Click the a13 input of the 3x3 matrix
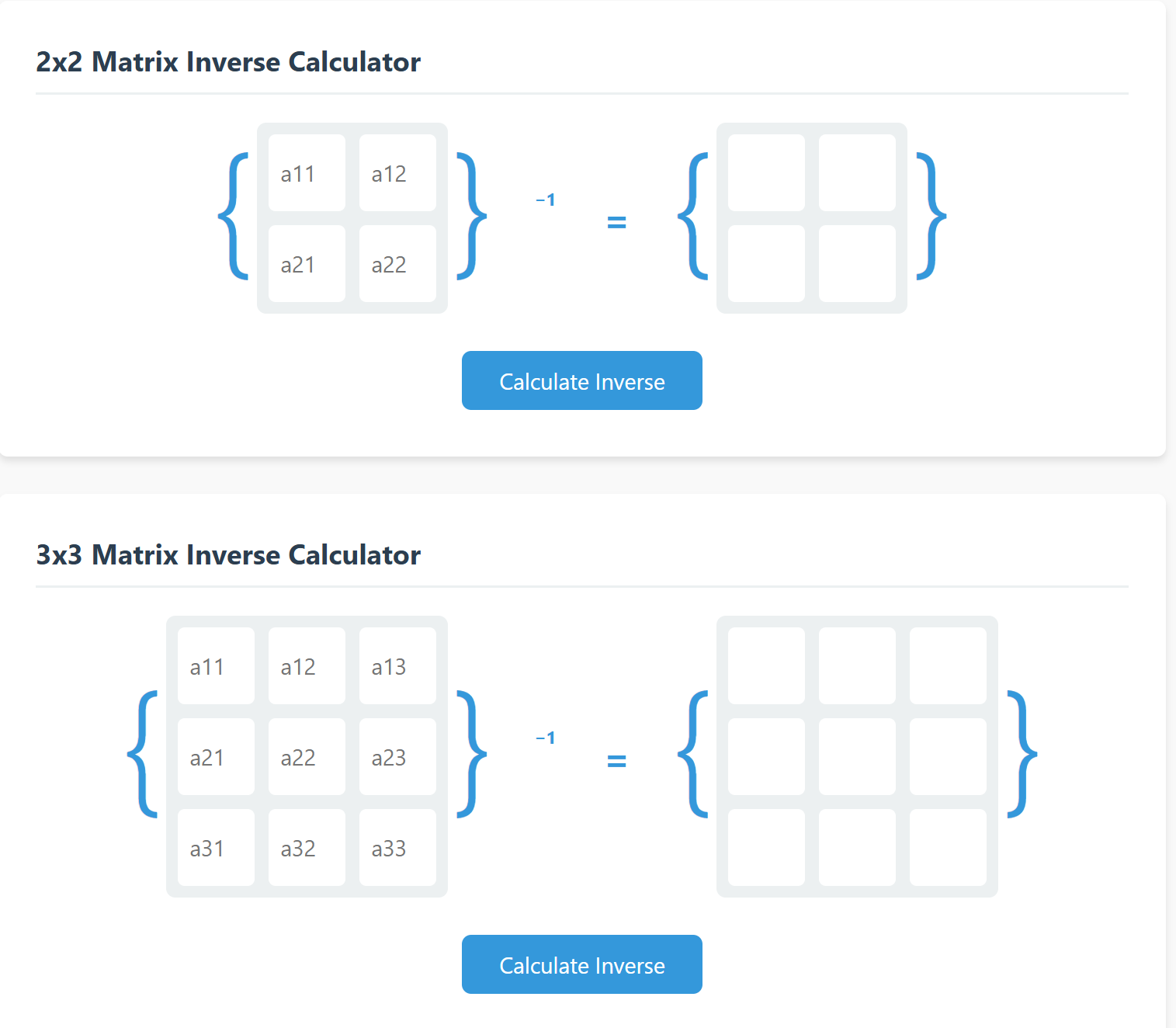Screen dimensions: 1176x1028 [397, 665]
